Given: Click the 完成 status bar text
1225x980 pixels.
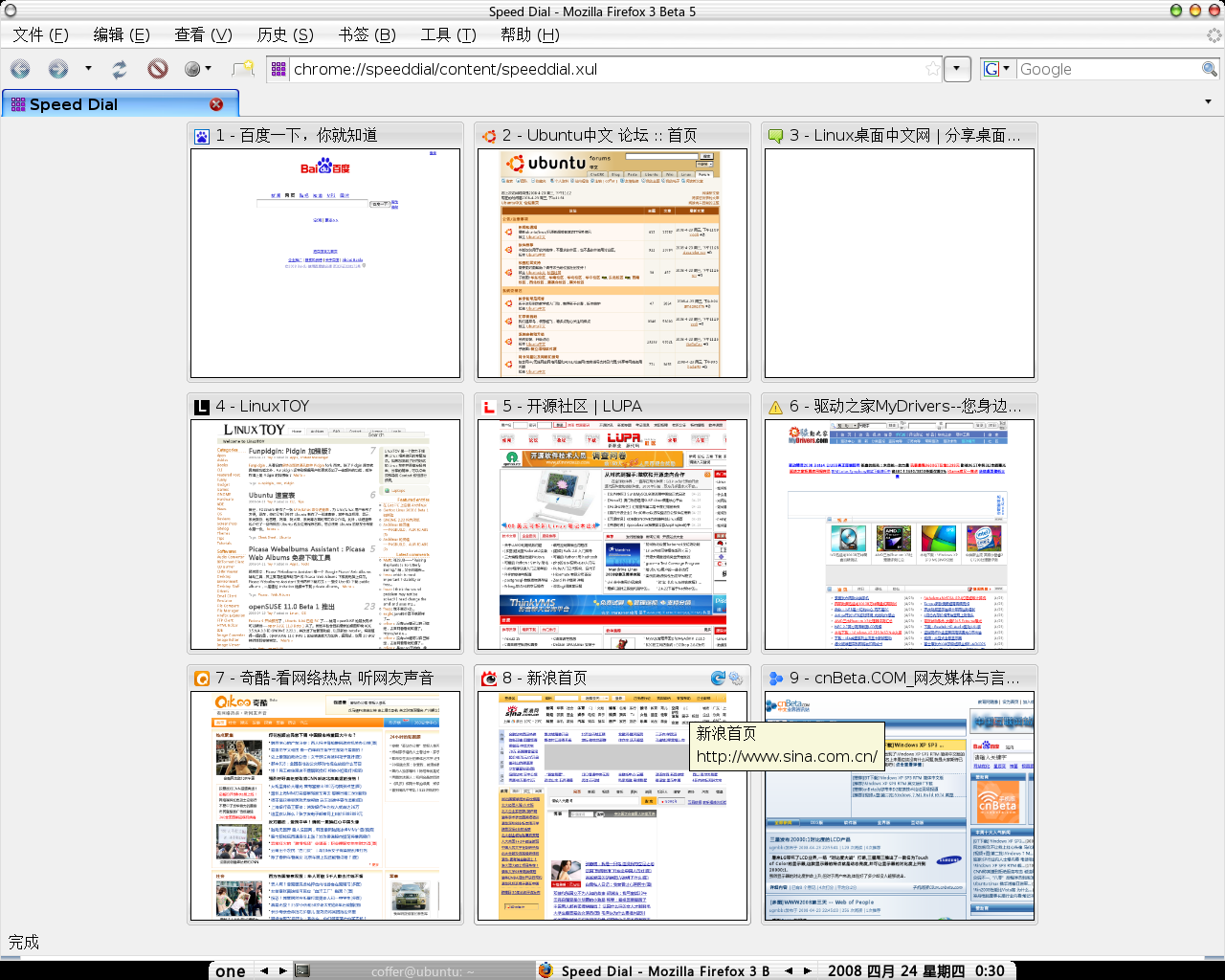Looking at the screenshot, I should [x=24, y=942].
